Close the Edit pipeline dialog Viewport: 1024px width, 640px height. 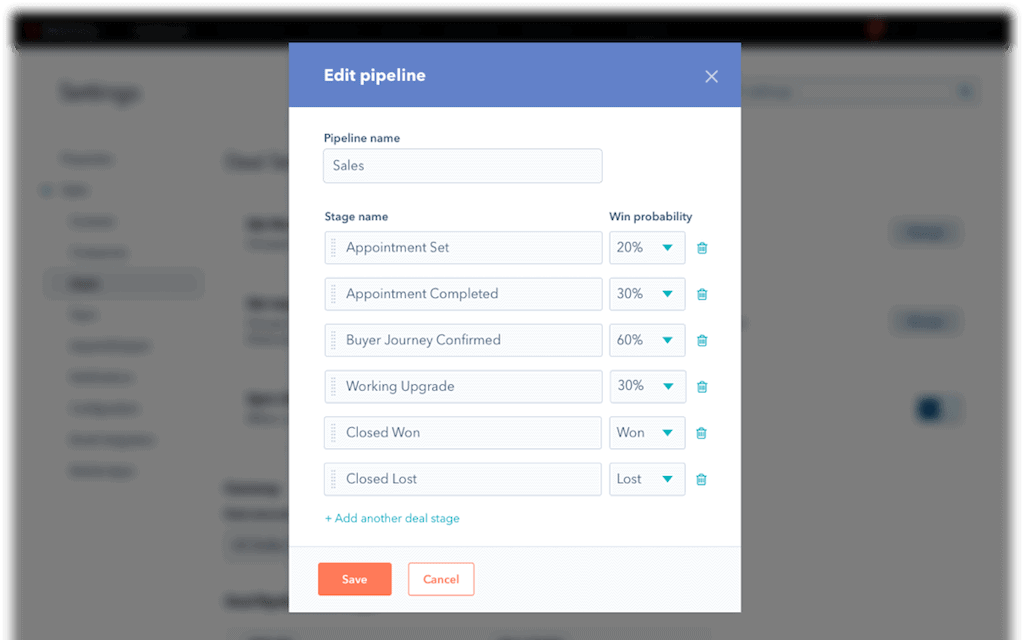click(x=711, y=76)
